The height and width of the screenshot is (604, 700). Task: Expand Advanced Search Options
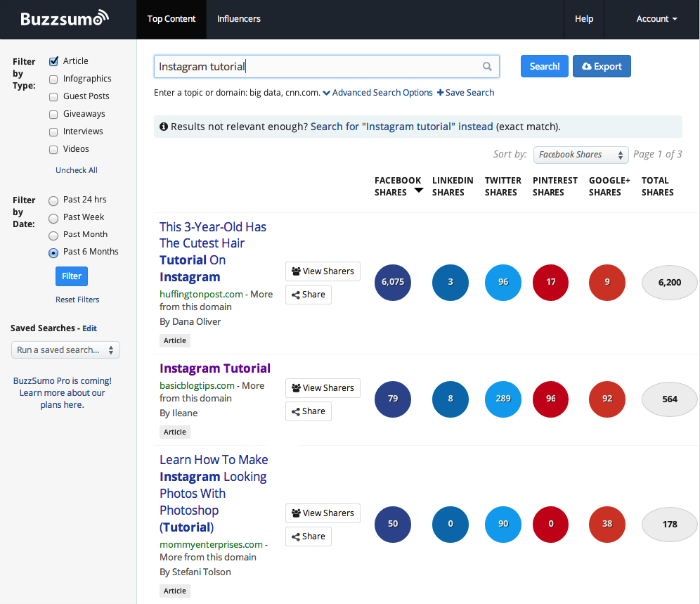[378, 93]
